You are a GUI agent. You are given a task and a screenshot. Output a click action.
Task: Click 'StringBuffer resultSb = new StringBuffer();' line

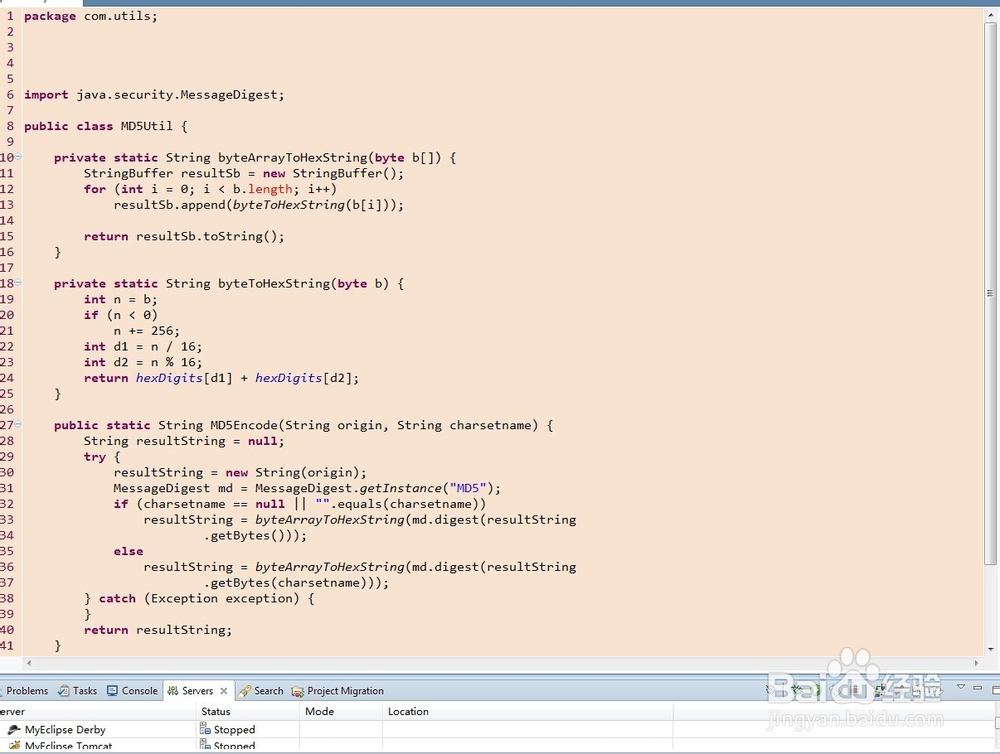pyautogui.click(x=244, y=174)
